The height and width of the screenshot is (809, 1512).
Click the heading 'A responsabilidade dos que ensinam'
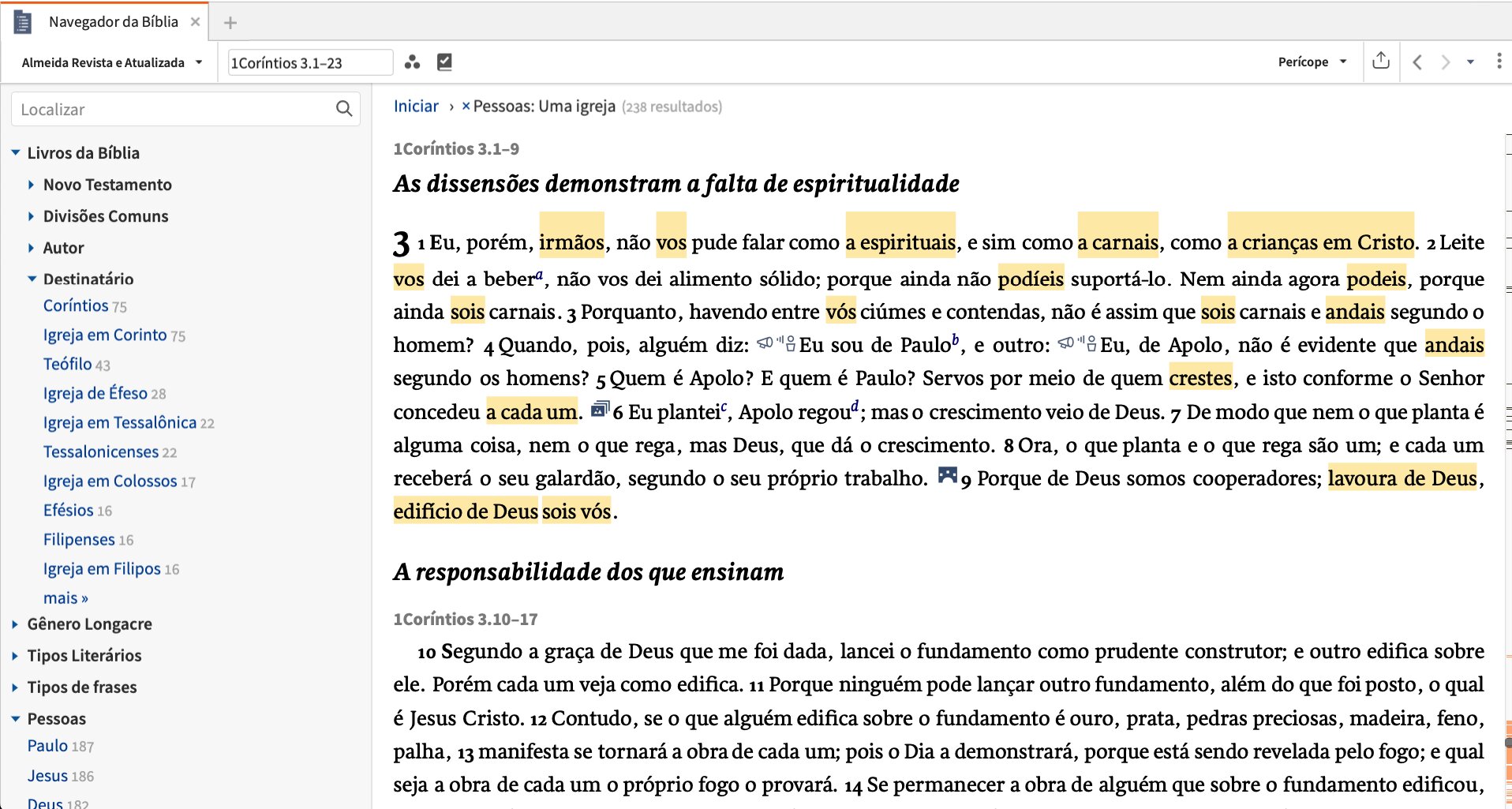click(x=589, y=571)
